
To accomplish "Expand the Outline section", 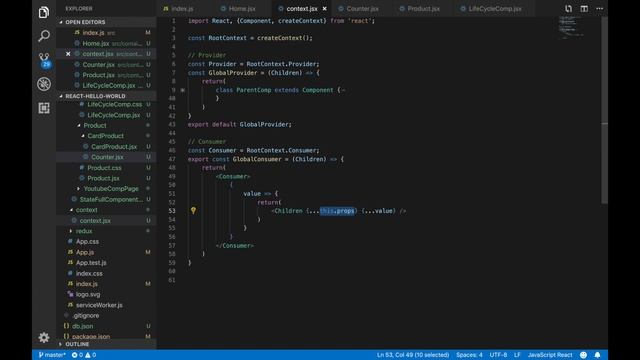I will pyautogui.click(x=77, y=344).
